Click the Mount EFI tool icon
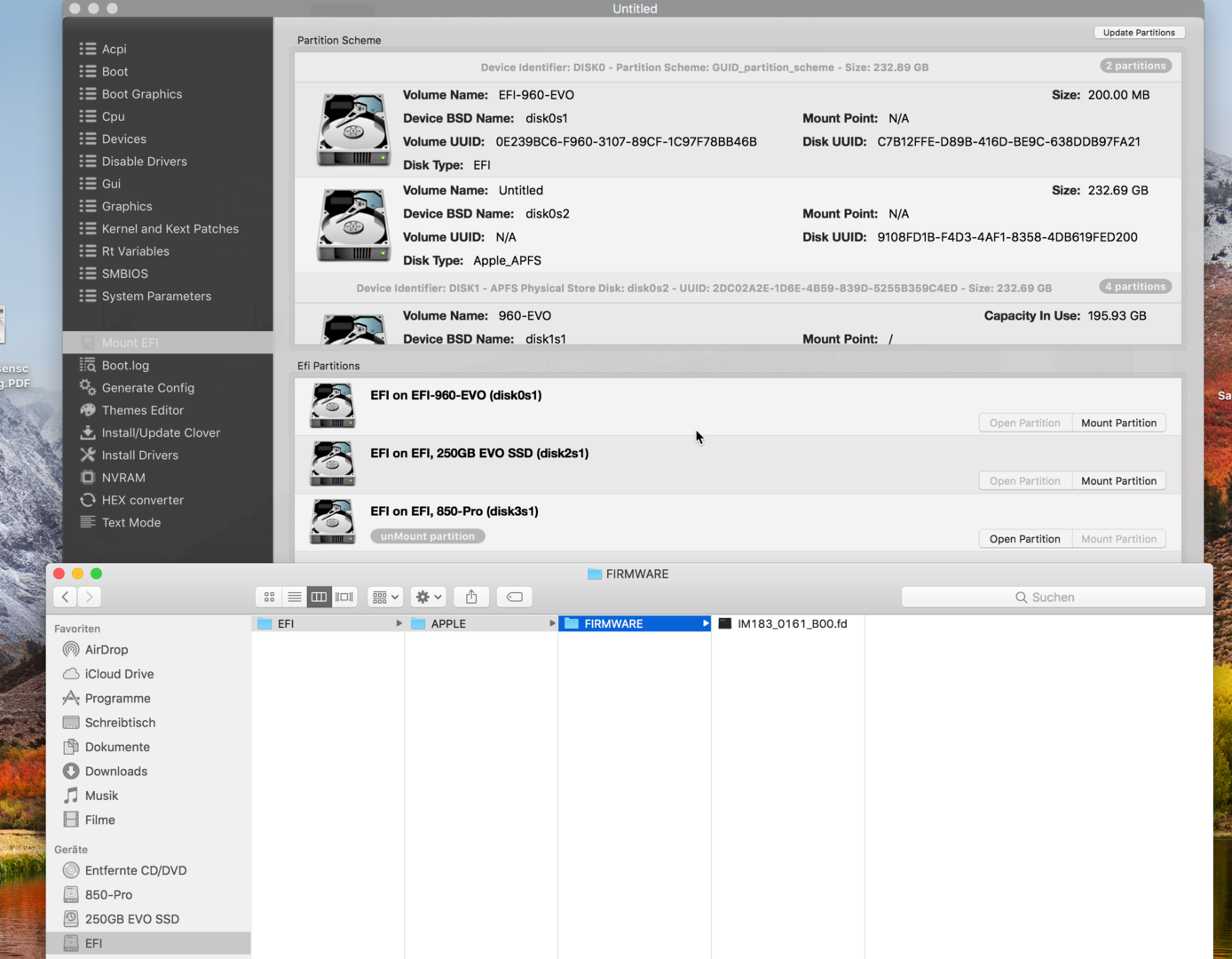This screenshot has height=959, width=1232. click(88, 342)
